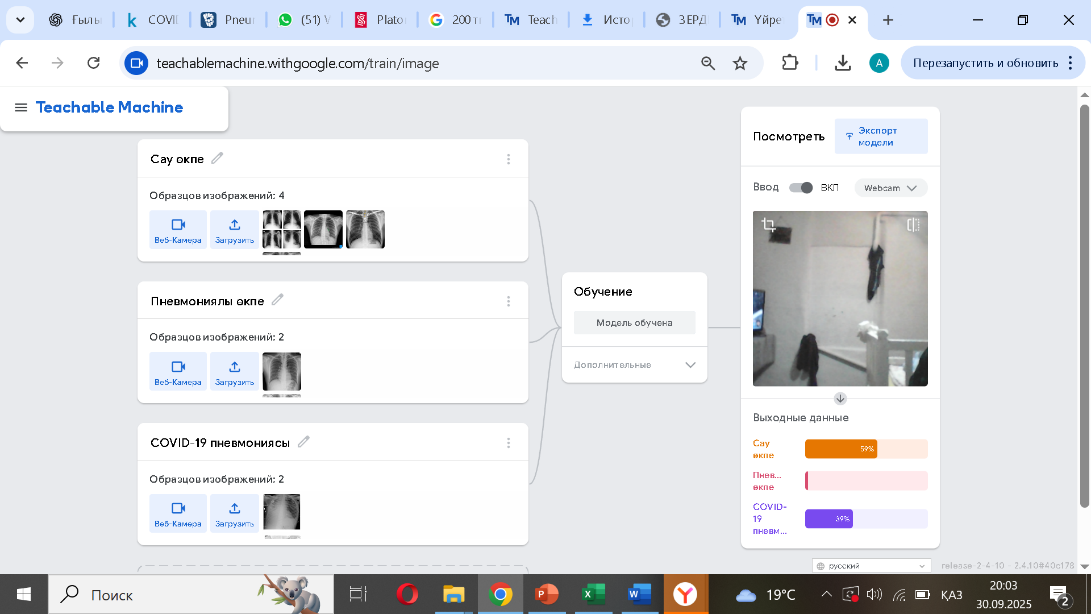Switch to the Google 200 tab

coord(456,20)
